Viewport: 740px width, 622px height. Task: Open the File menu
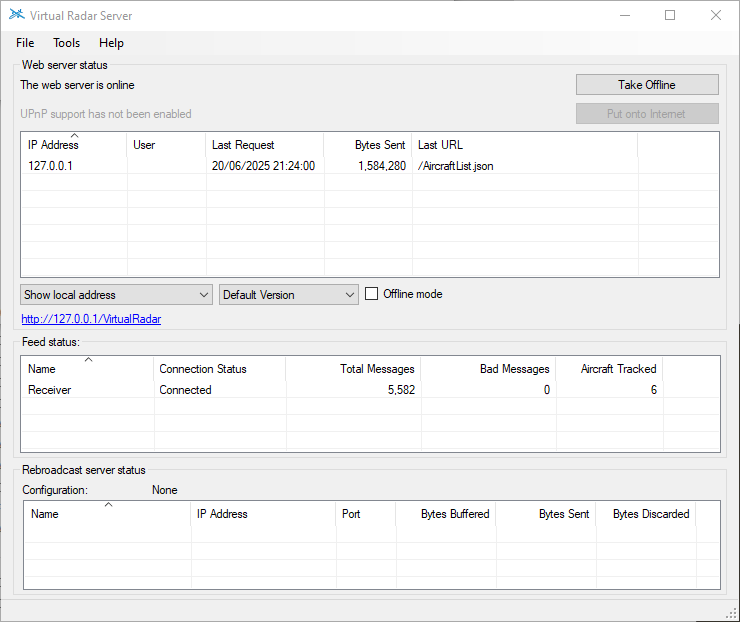(x=25, y=43)
